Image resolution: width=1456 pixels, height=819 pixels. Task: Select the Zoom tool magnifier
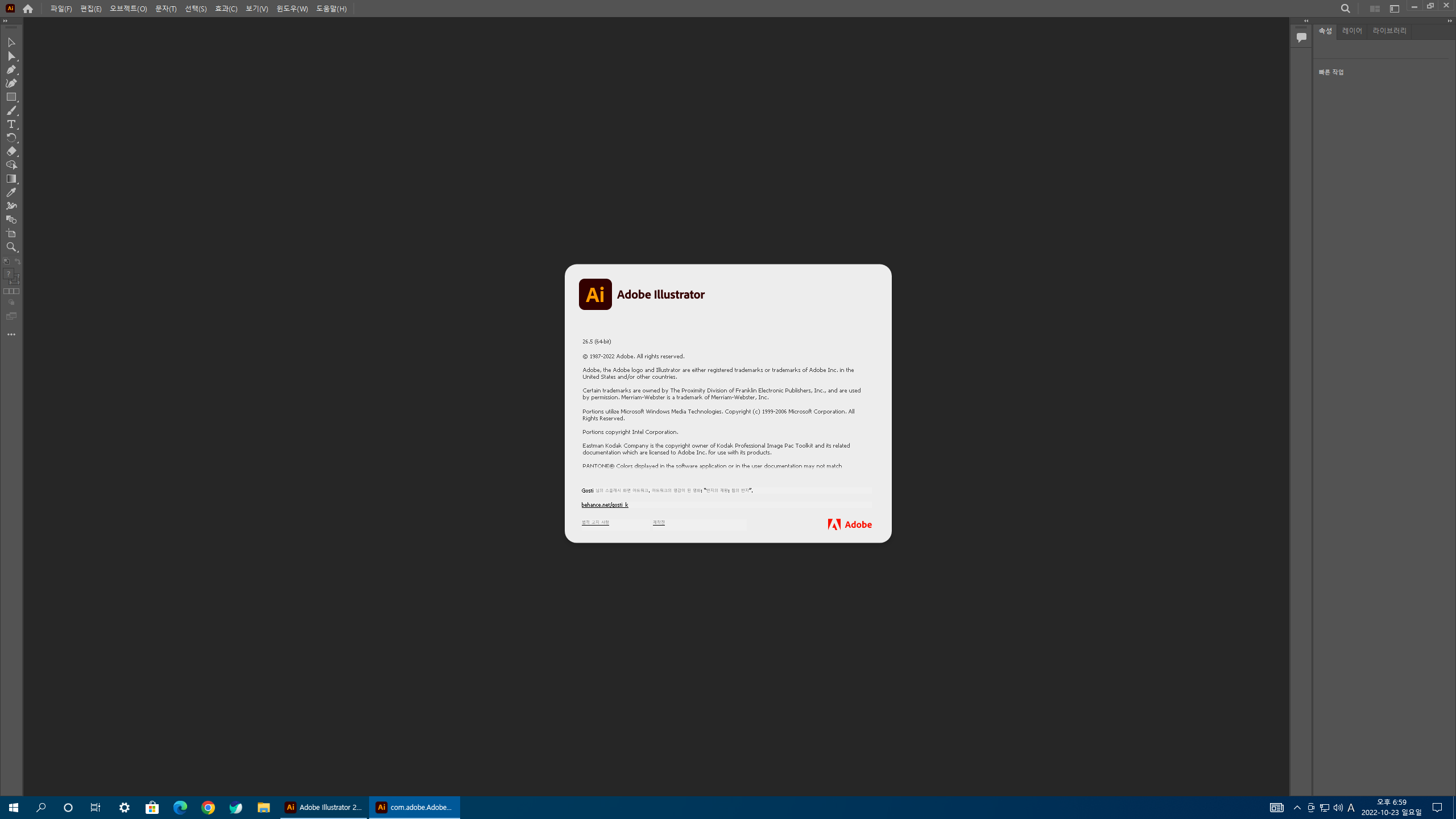11,247
